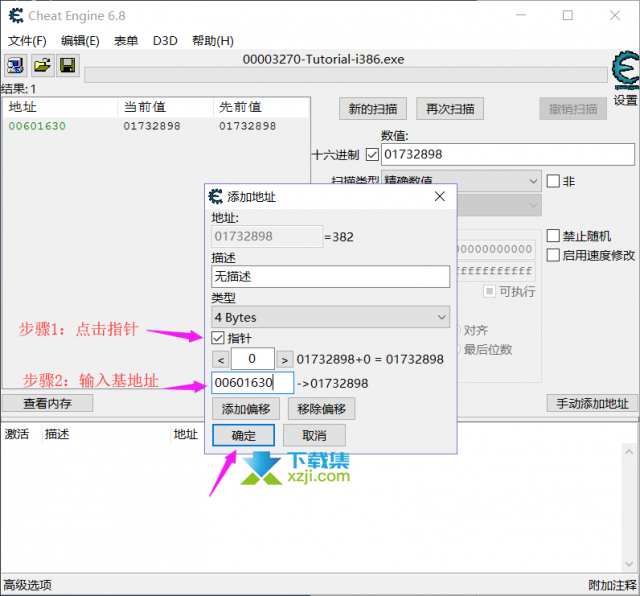
Task: Click the 添加偏移 button
Action: 246,409
